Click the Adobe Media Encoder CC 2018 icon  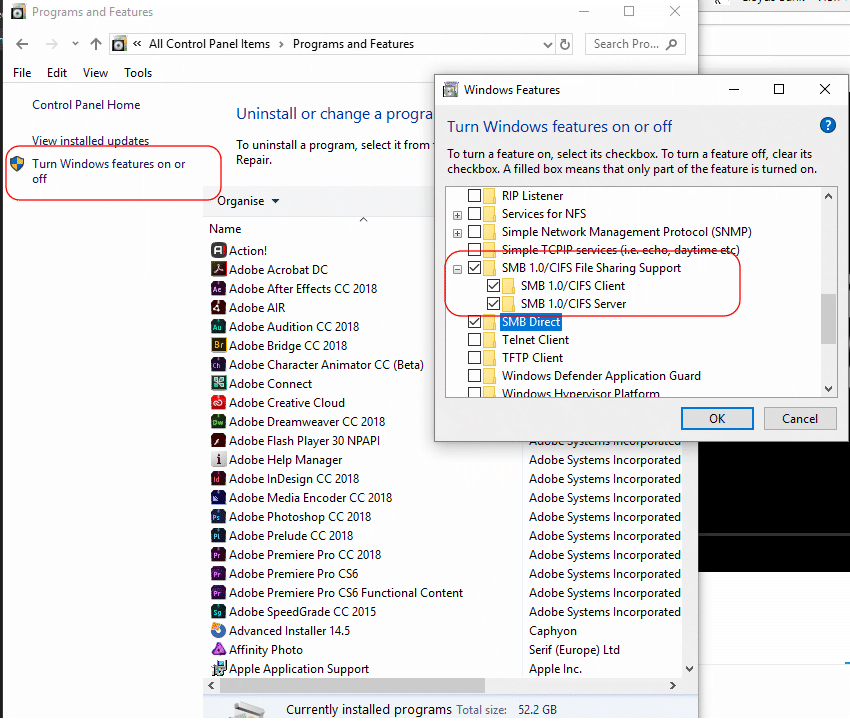(218, 497)
